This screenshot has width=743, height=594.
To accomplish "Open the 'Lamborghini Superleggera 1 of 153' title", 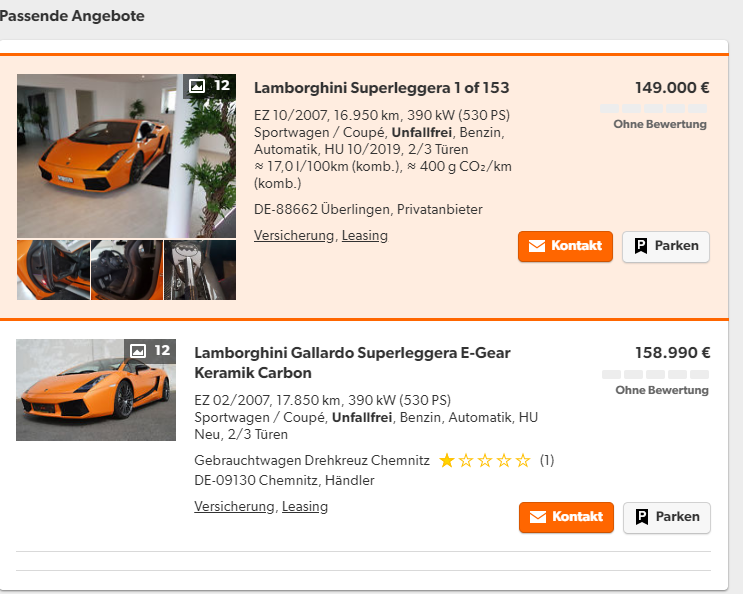I will click(381, 88).
